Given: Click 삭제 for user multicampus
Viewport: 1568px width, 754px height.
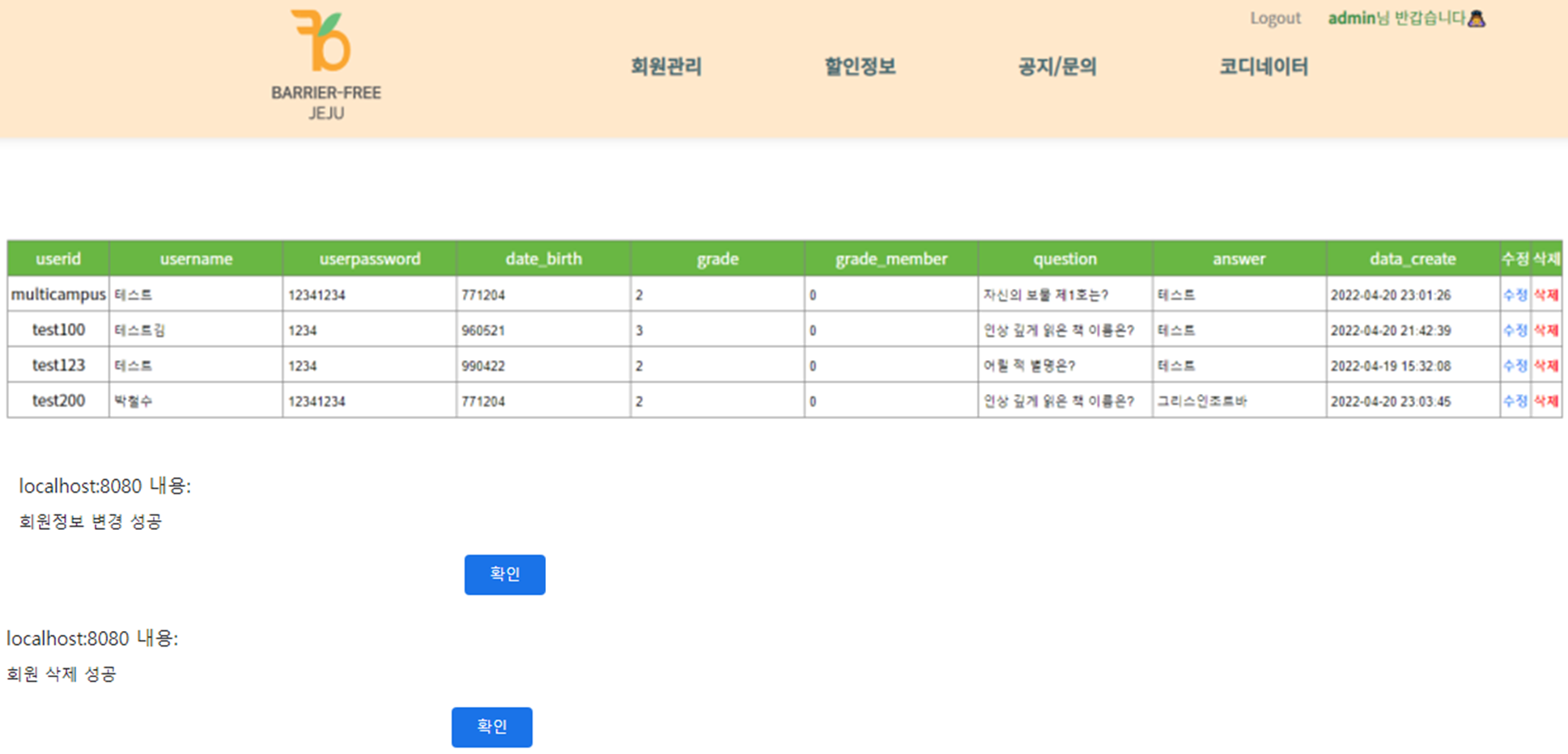Looking at the screenshot, I should click(x=1547, y=294).
